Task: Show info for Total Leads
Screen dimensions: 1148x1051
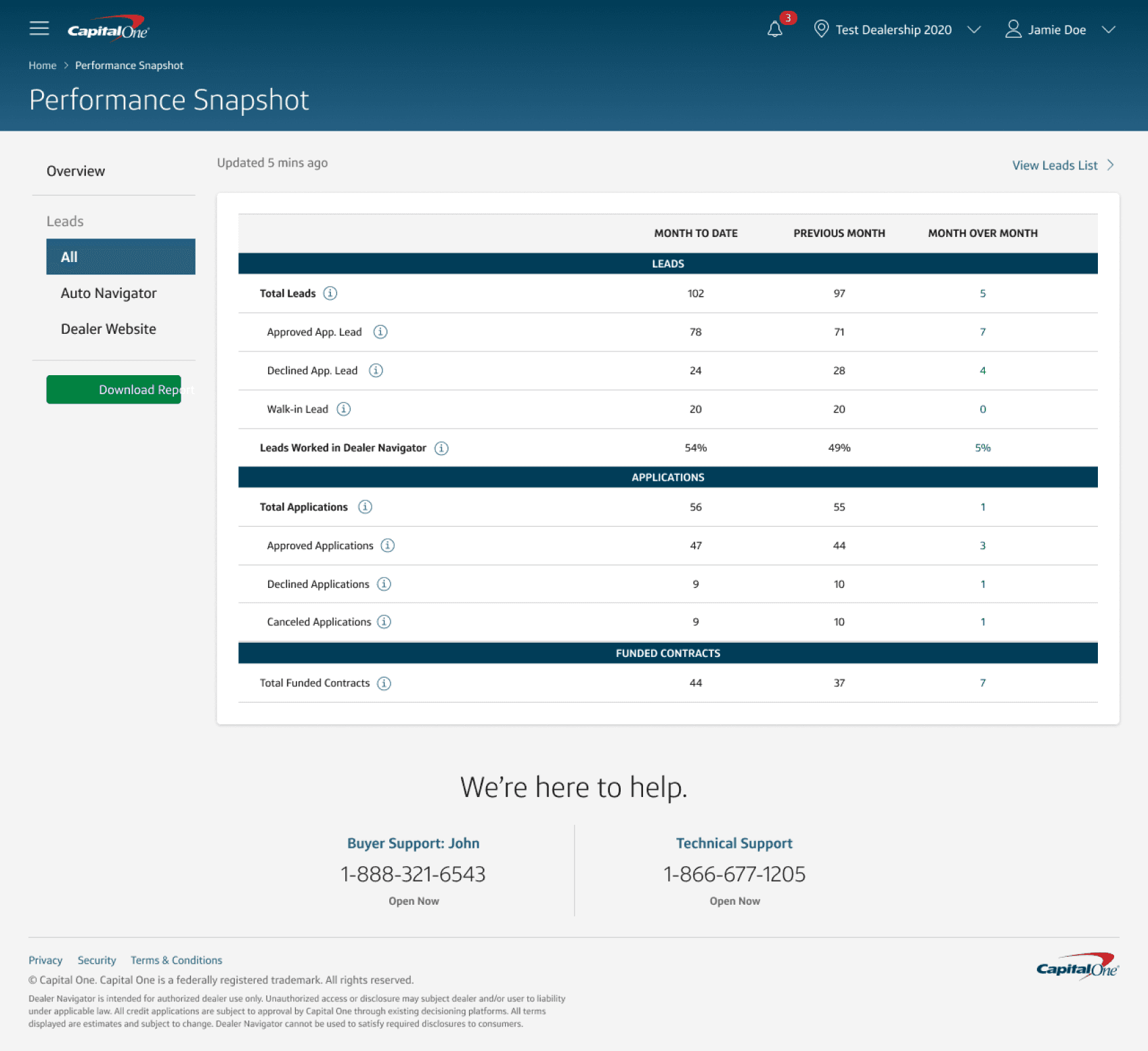Action: [330, 293]
